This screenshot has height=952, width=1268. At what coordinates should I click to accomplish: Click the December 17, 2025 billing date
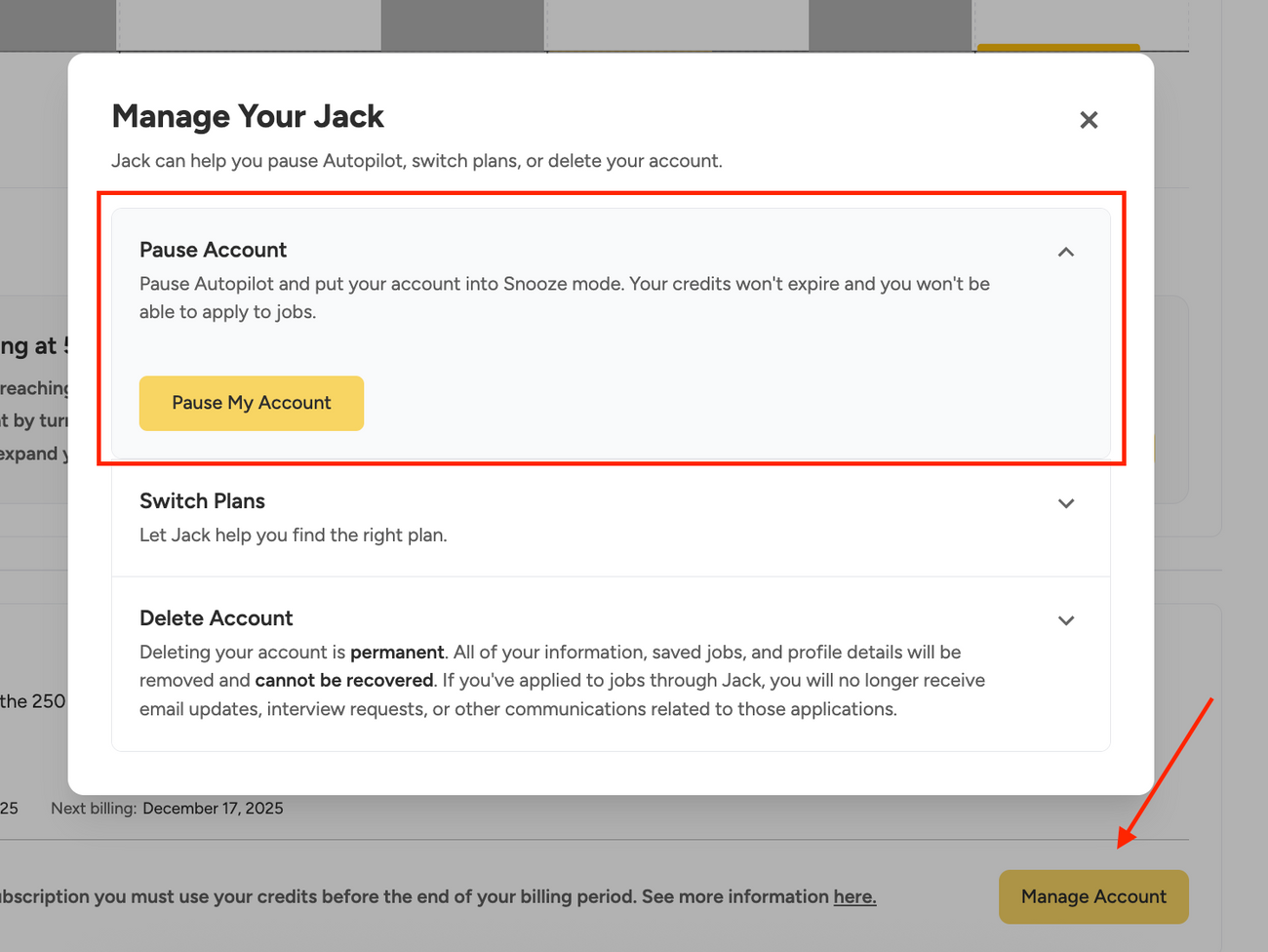[x=213, y=809]
